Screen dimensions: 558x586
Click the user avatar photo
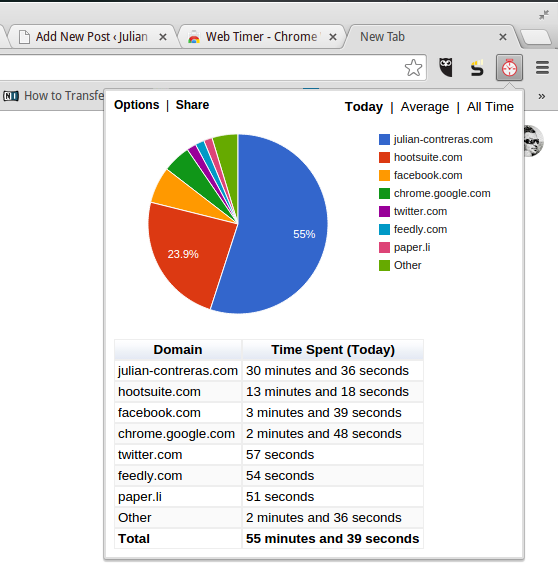tap(534, 141)
